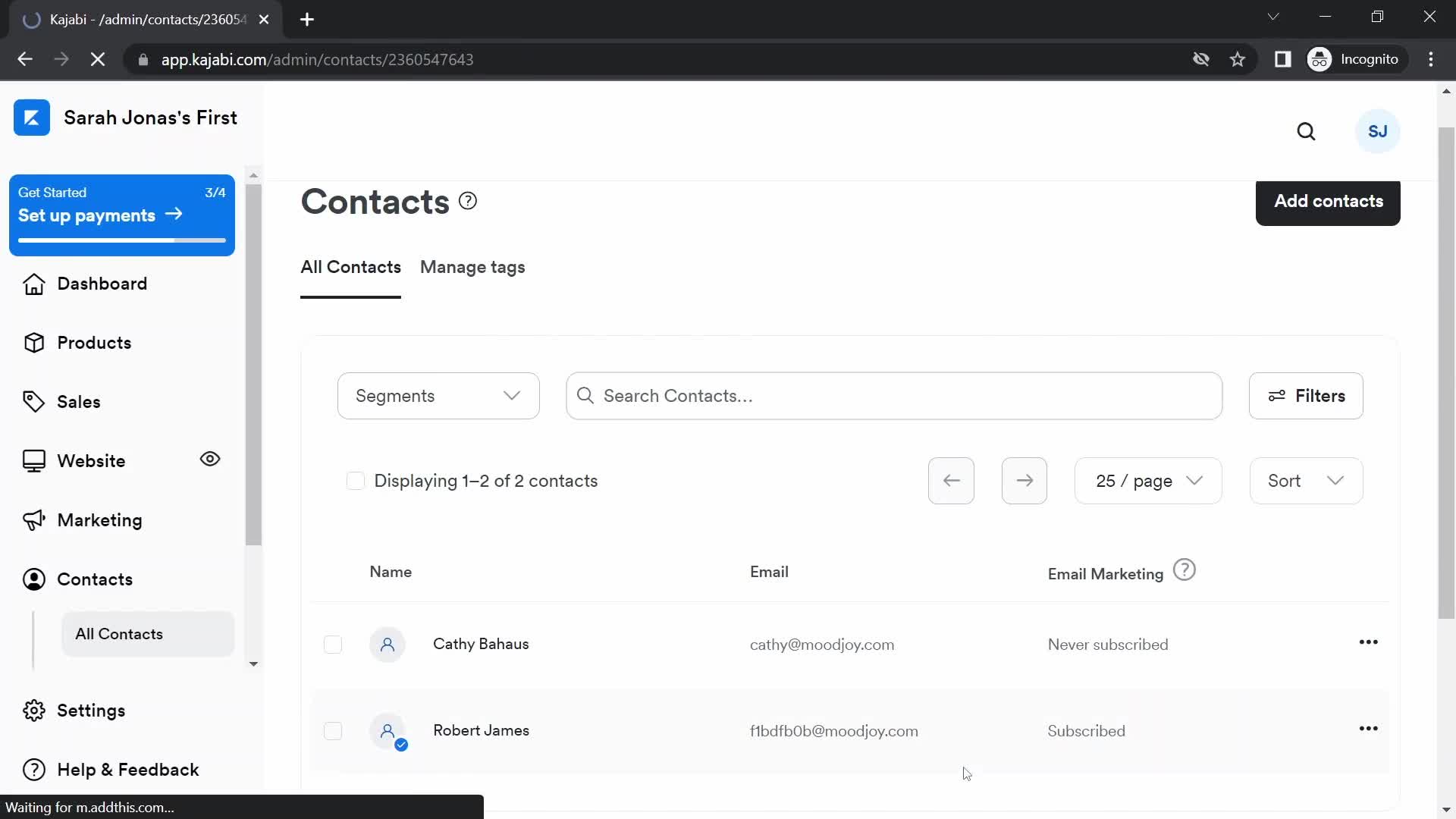
Task: Switch to Manage tags tab
Action: 472,268
